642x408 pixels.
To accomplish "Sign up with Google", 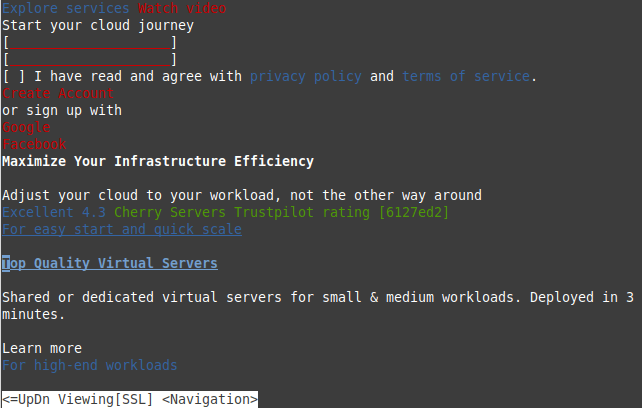I will [27, 127].
